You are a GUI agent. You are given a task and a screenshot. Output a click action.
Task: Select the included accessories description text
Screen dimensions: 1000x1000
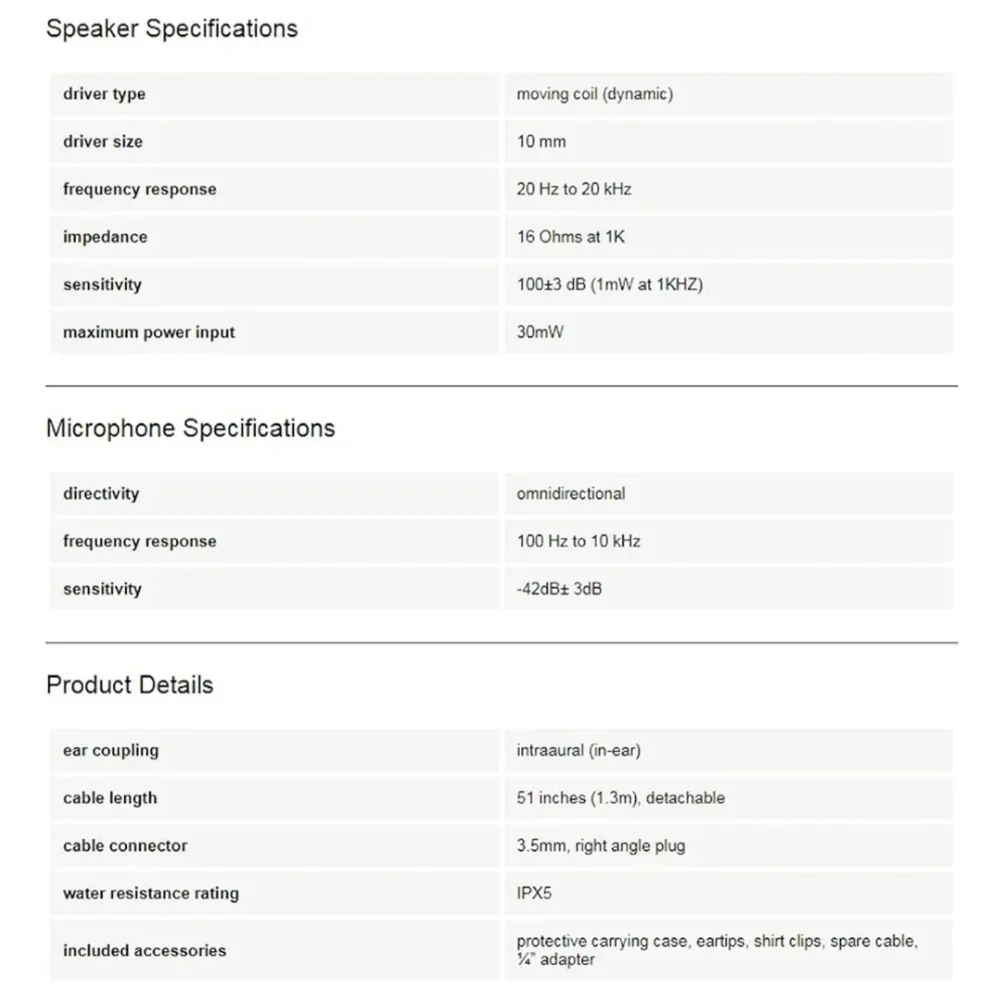pyautogui.click(x=717, y=950)
